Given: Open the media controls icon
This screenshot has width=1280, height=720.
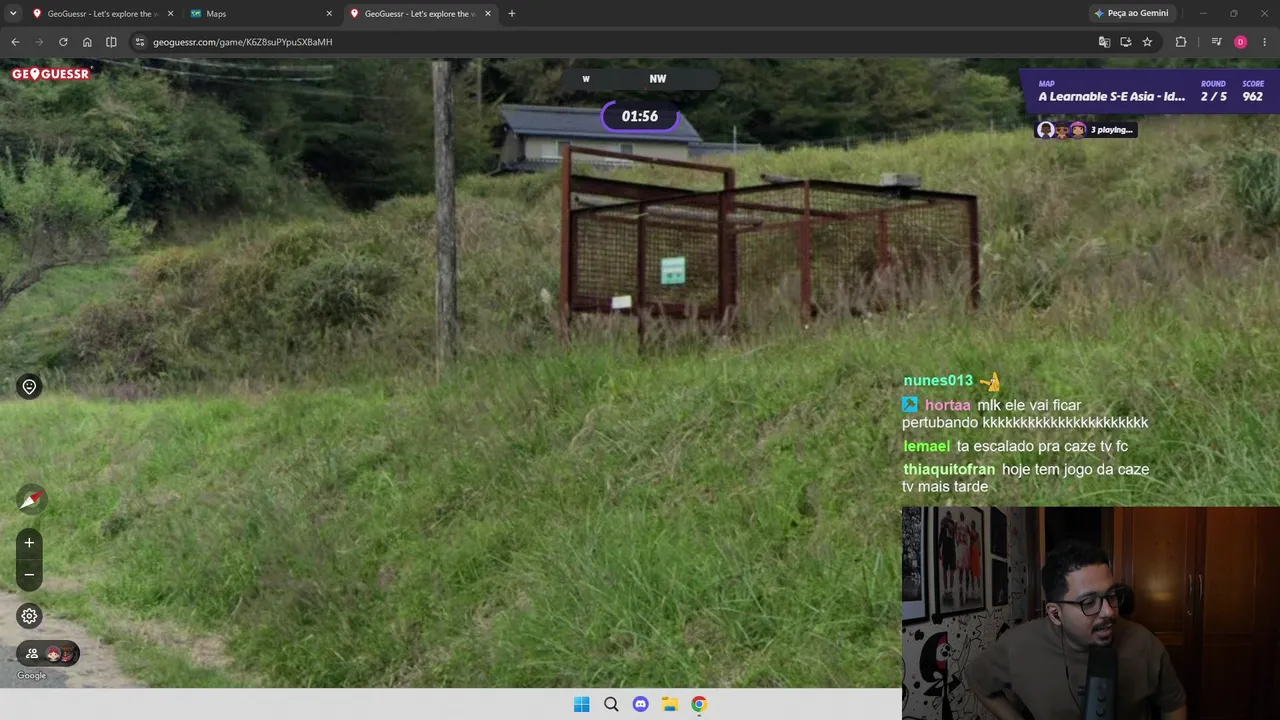Looking at the screenshot, I should point(1216,42).
